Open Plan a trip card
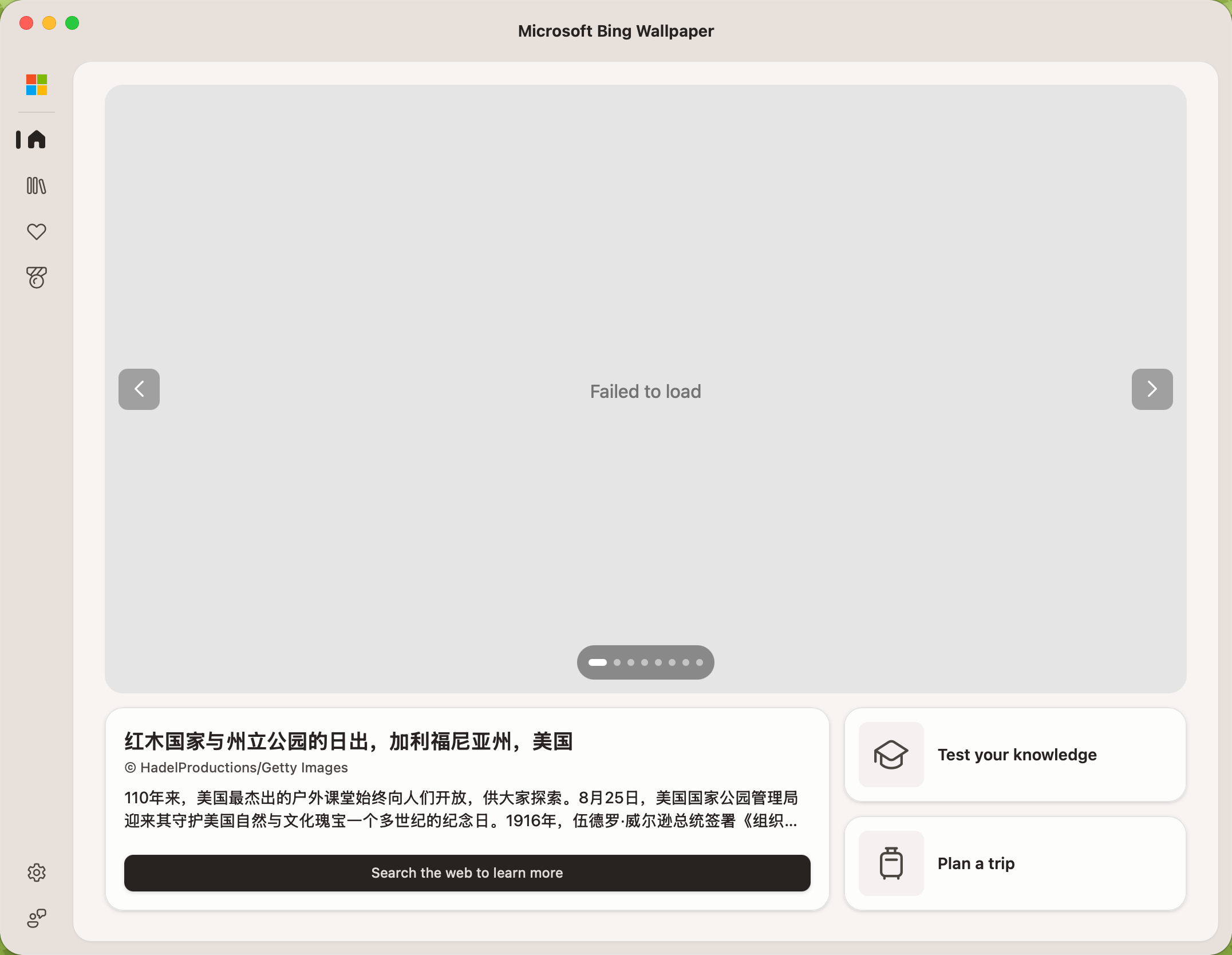This screenshot has width=1232, height=955. [1015, 863]
